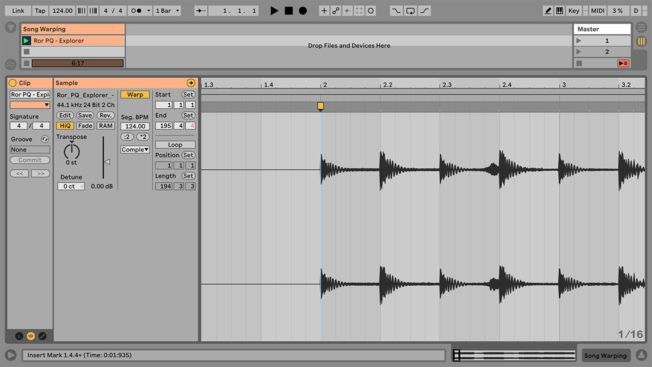Toggle the HiQ switch
The width and height of the screenshot is (652, 367).
[x=65, y=126]
